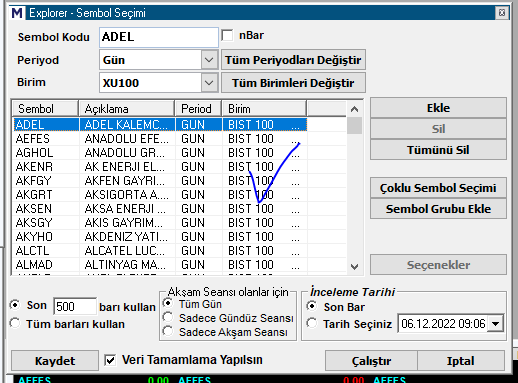Click Sembol Grubu Ekle button
This screenshot has height=383, width=518.
pyautogui.click(x=438, y=209)
